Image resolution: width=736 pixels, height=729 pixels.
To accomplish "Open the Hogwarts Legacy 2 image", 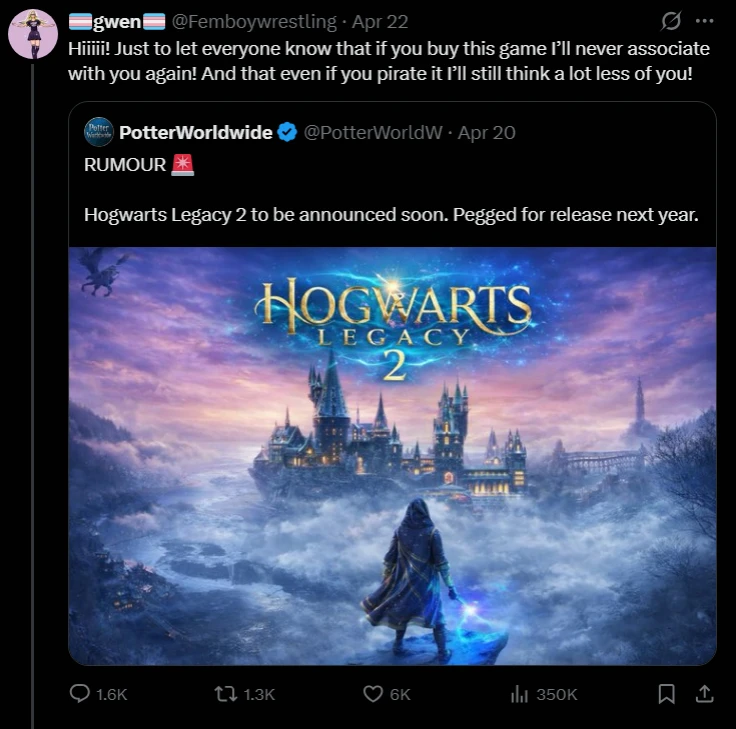I will 392,455.
